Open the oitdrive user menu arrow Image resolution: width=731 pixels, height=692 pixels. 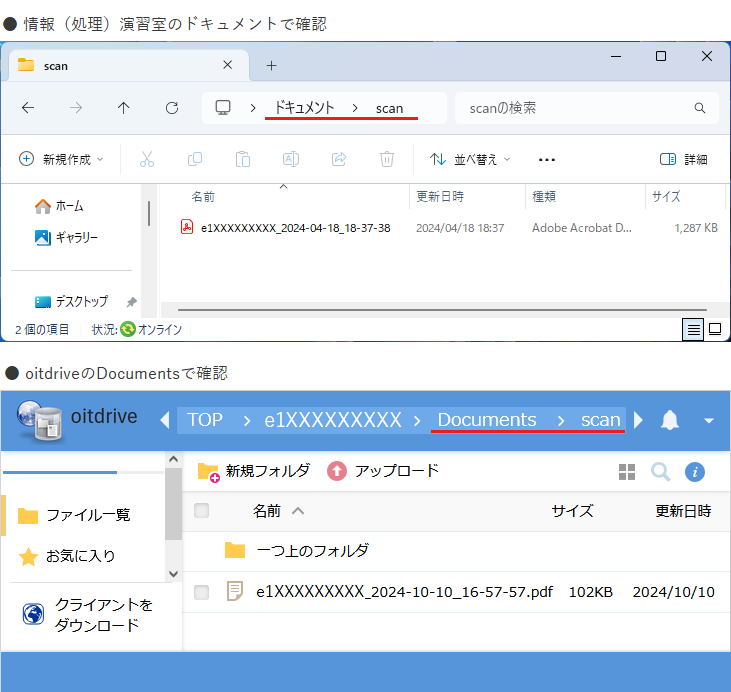709,421
